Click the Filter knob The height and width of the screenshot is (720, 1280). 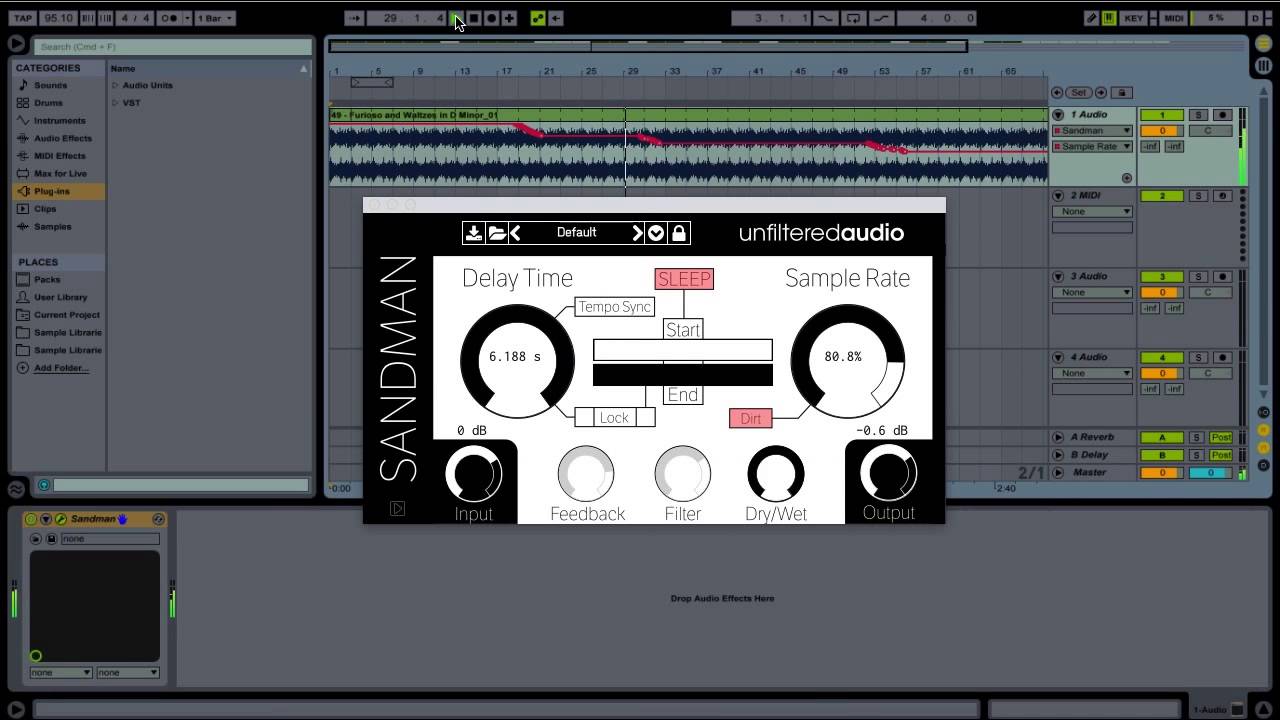point(683,474)
